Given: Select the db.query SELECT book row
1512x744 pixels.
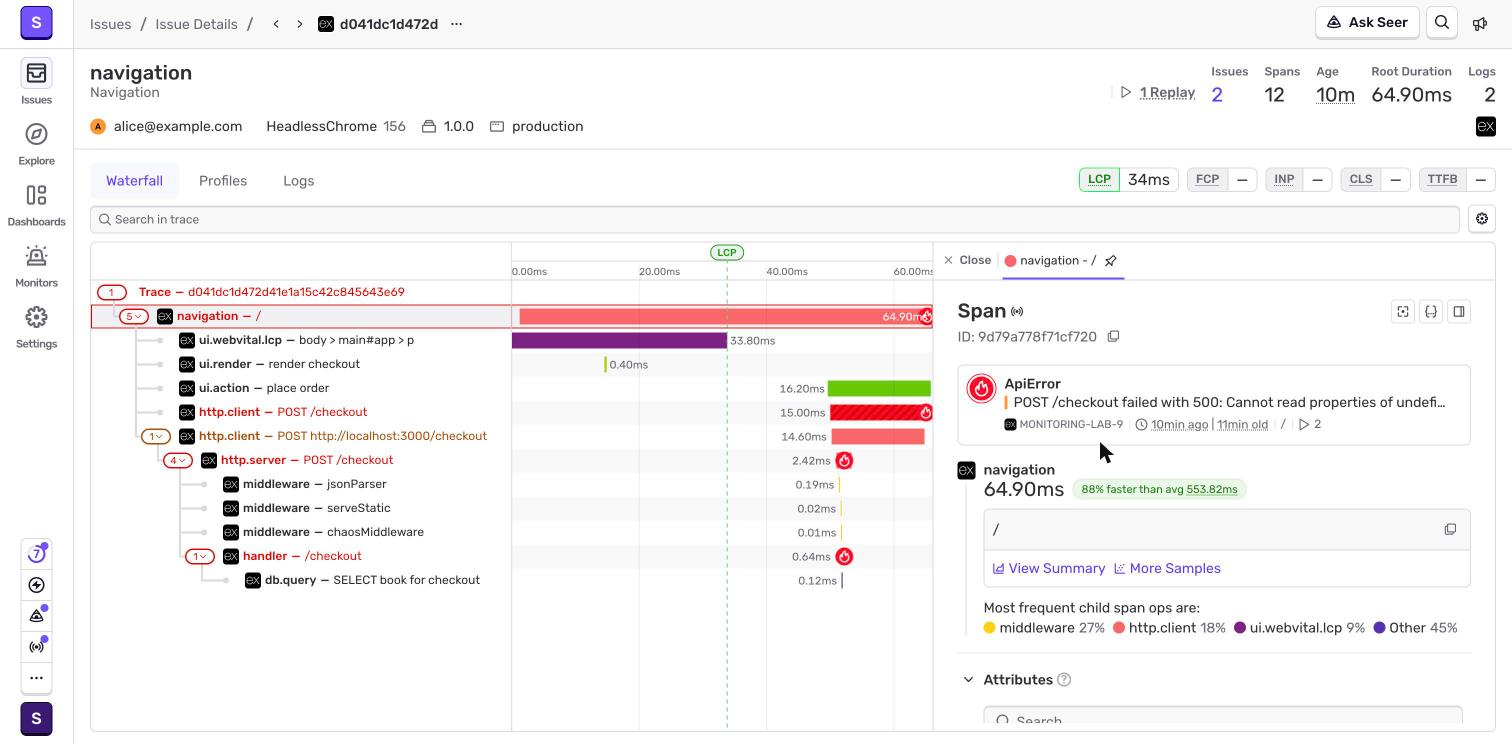Looking at the screenshot, I should click(511, 580).
